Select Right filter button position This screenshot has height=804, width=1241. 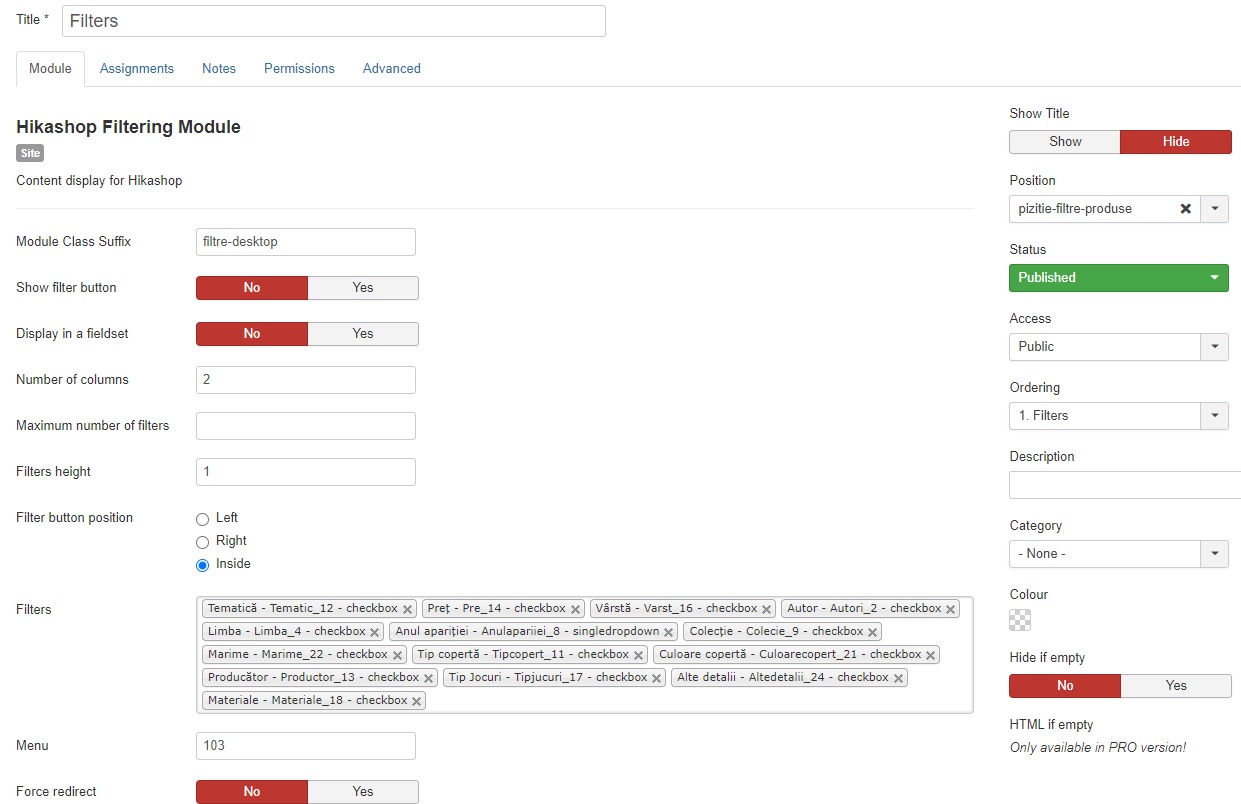point(202,542)
